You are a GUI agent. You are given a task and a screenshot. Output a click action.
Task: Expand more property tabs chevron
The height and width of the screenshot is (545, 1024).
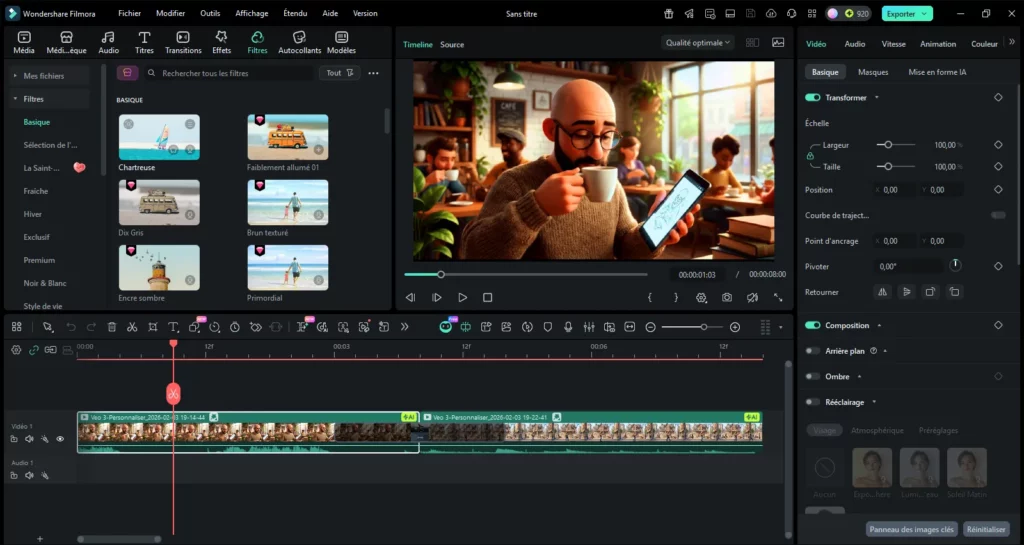[1012, 42]
